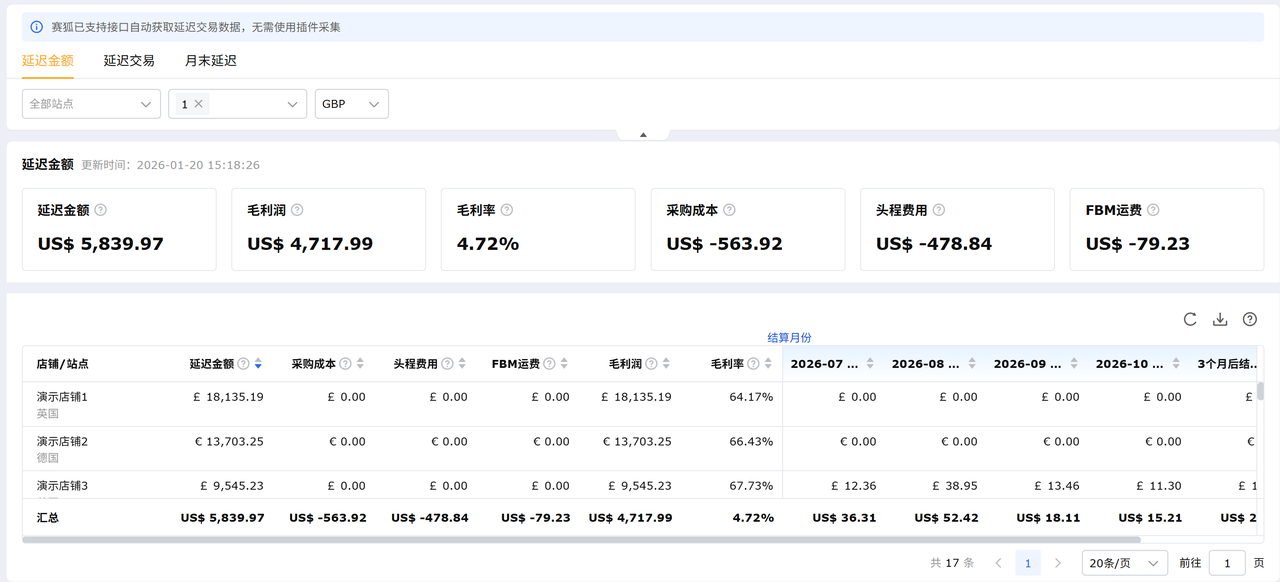Screen dimensions: 1280x582
Task: Open the 全部站点 site dropdown
Action: pyautogui.click(x=91, y=104)
